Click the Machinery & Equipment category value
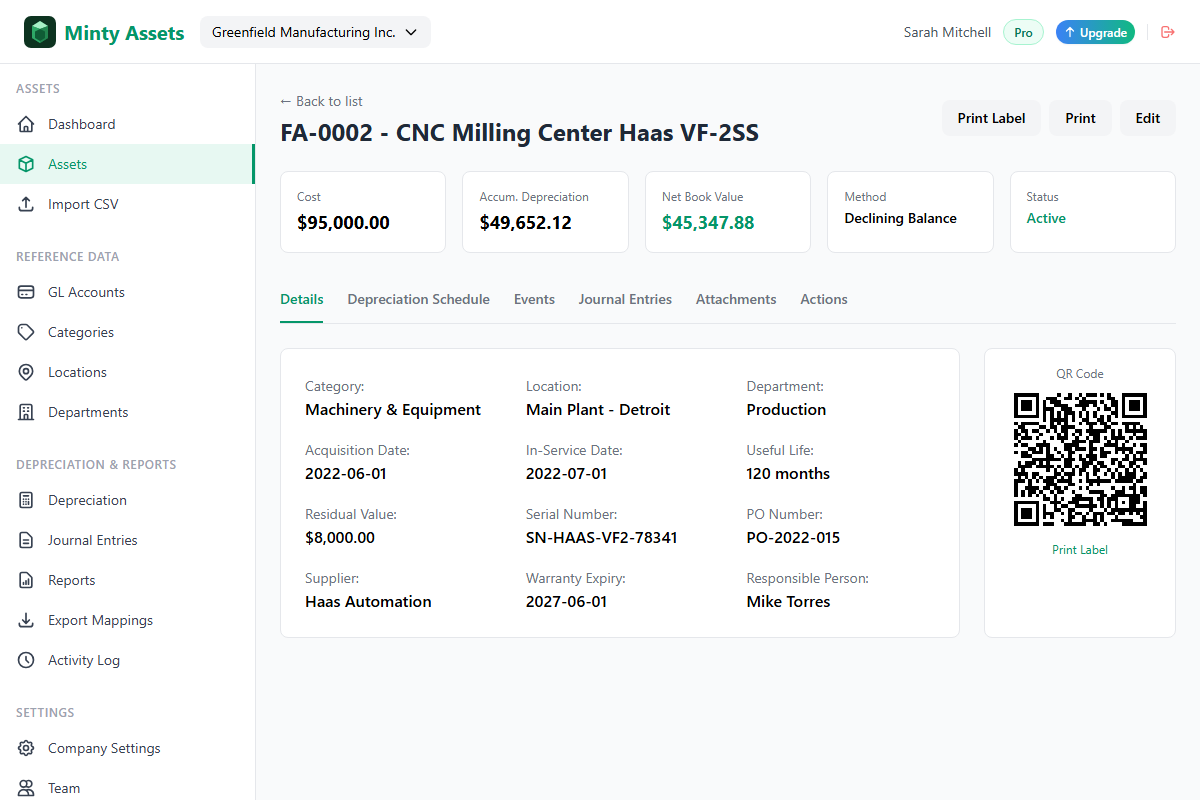The height and width of the screenshot is (800, 1200). click(393, 409)
